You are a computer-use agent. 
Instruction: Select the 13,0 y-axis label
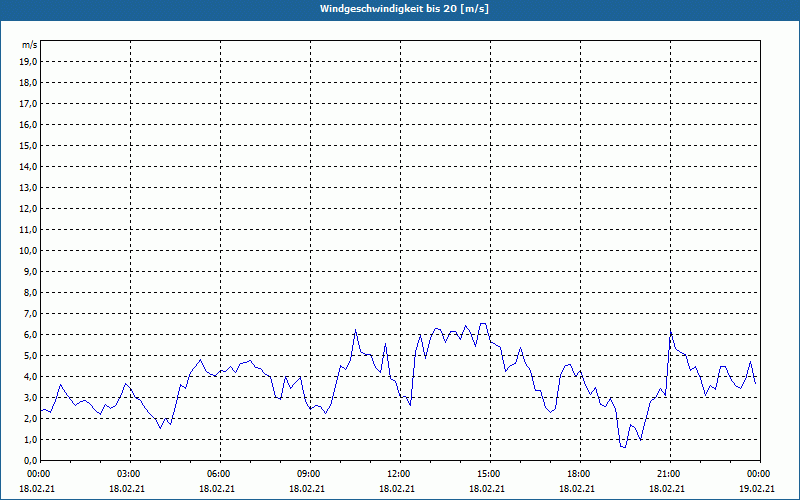[29, 188]
